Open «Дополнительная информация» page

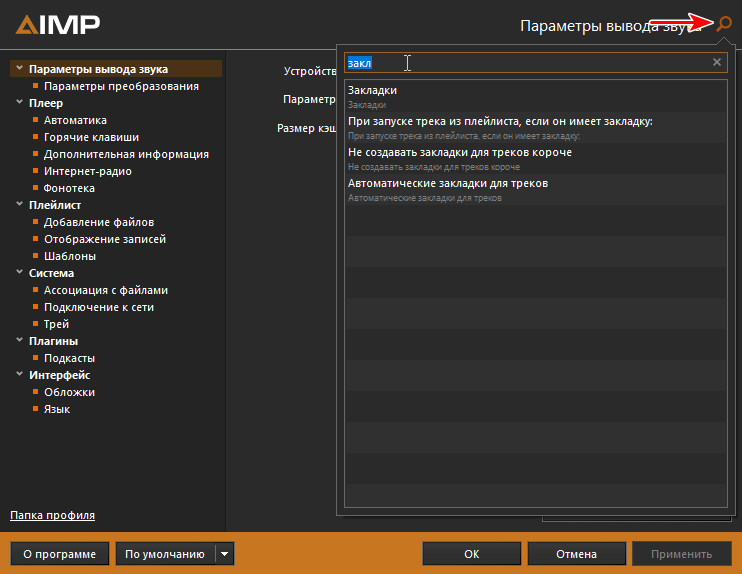[126, 154]
